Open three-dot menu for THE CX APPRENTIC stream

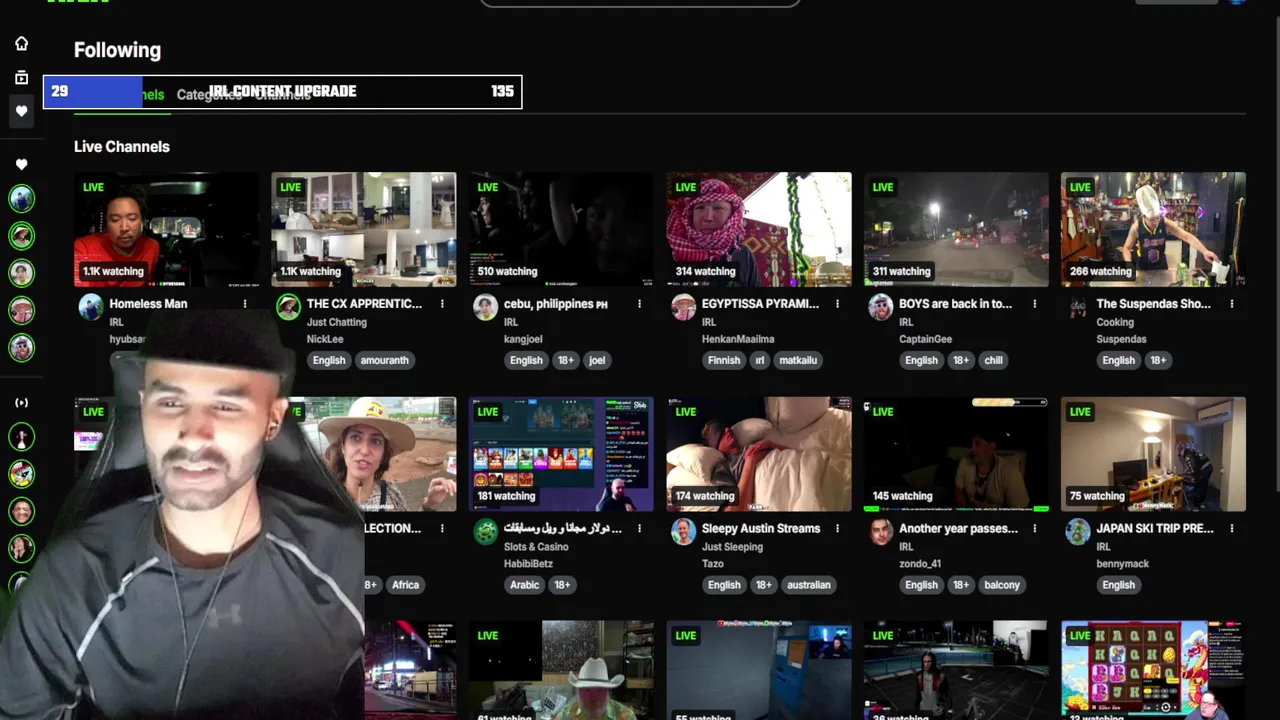tap(442, 304)
